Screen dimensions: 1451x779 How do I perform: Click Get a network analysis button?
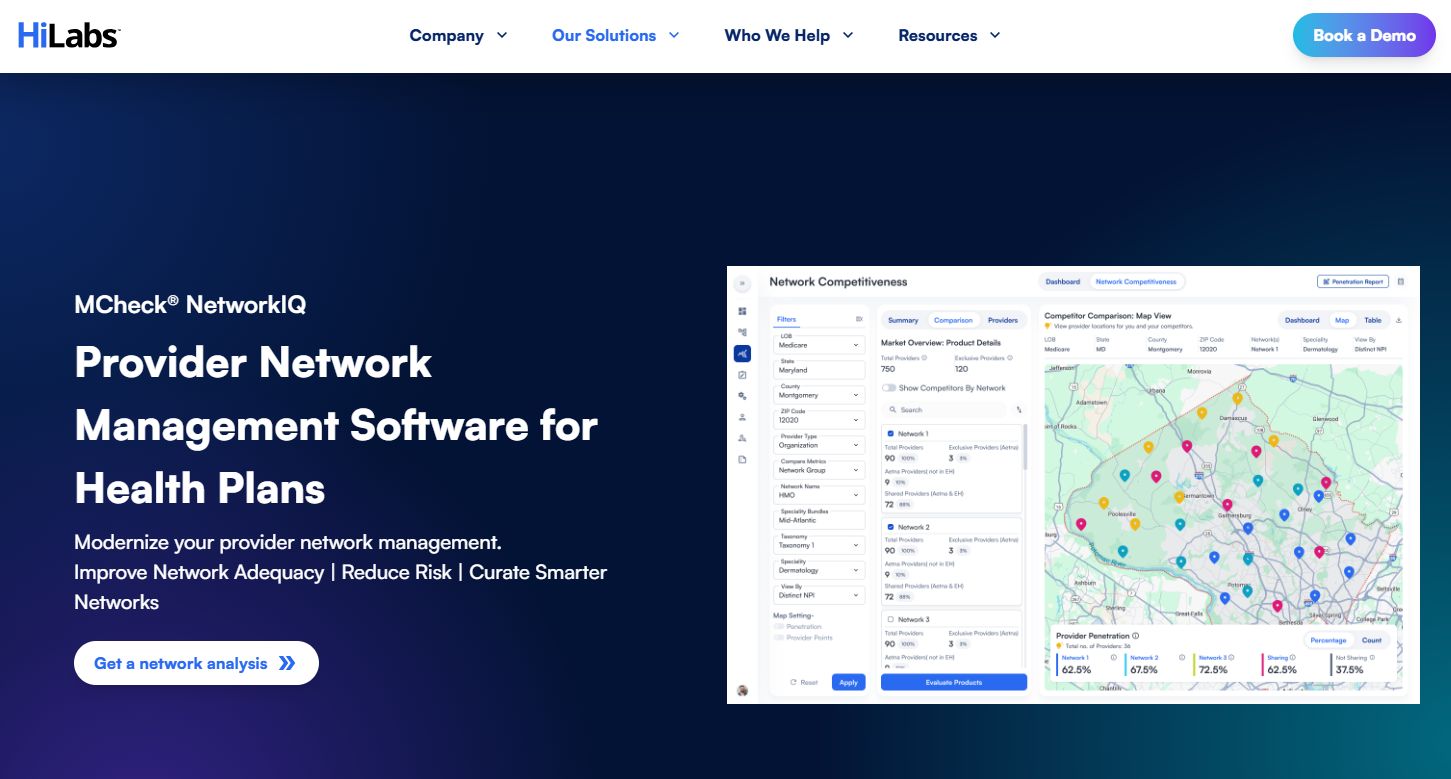click(196, 663)
